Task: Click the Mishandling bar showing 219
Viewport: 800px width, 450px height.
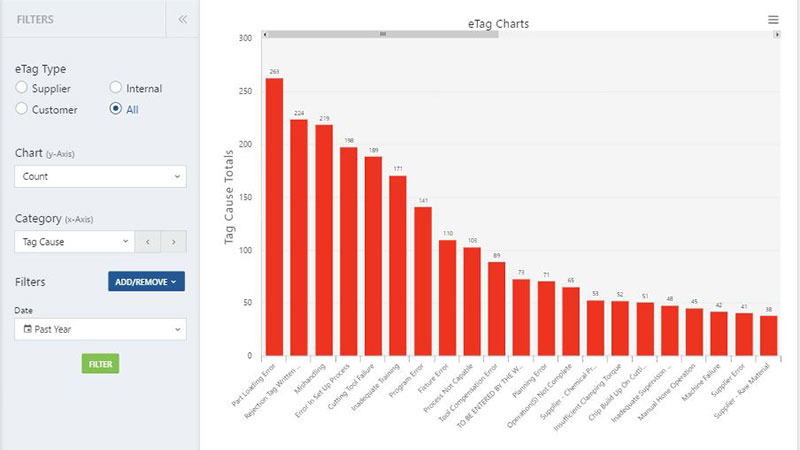Action: point(324,240)
